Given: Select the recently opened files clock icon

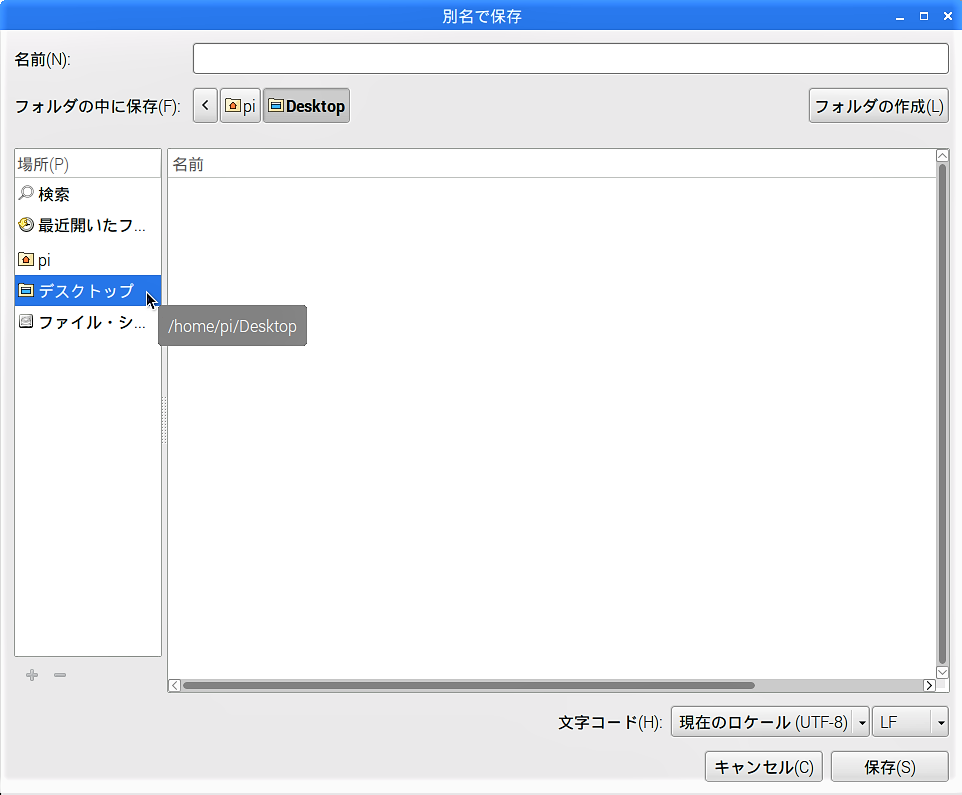Looking at the screenshot, I should tap(26, 225).
